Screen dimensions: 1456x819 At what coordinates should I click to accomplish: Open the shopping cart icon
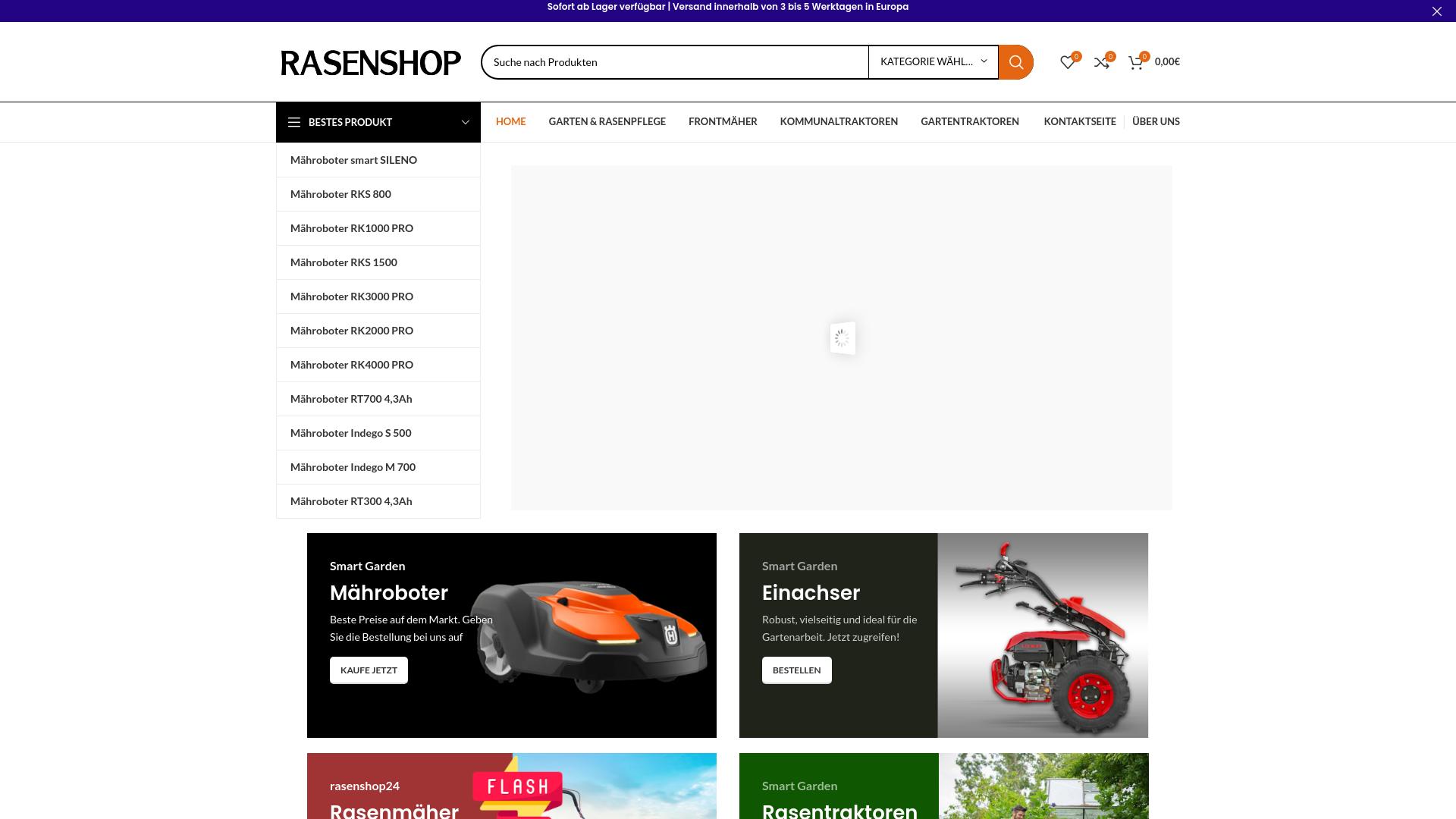click(1135, 62)
